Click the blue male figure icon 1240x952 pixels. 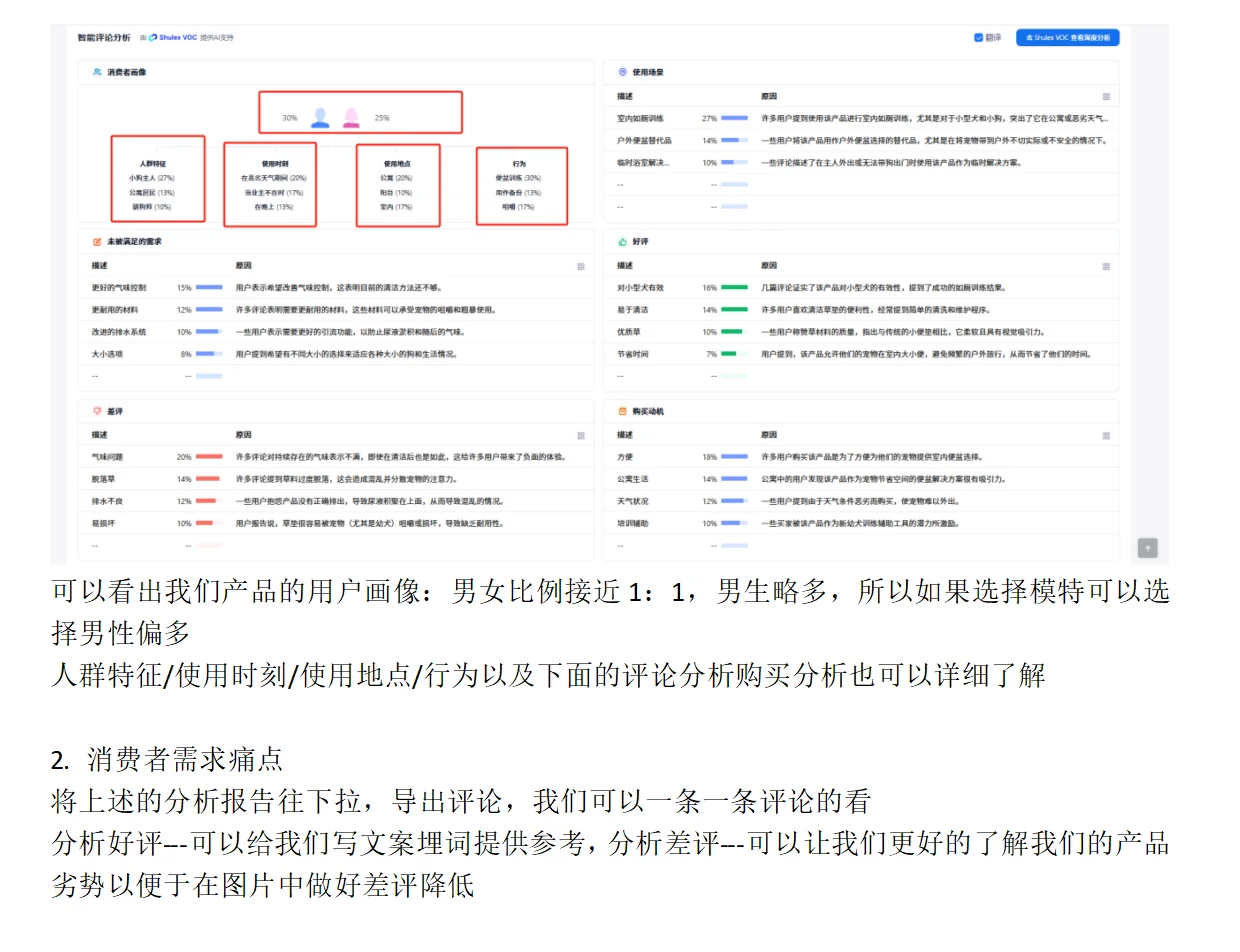(x=319, y=117)
